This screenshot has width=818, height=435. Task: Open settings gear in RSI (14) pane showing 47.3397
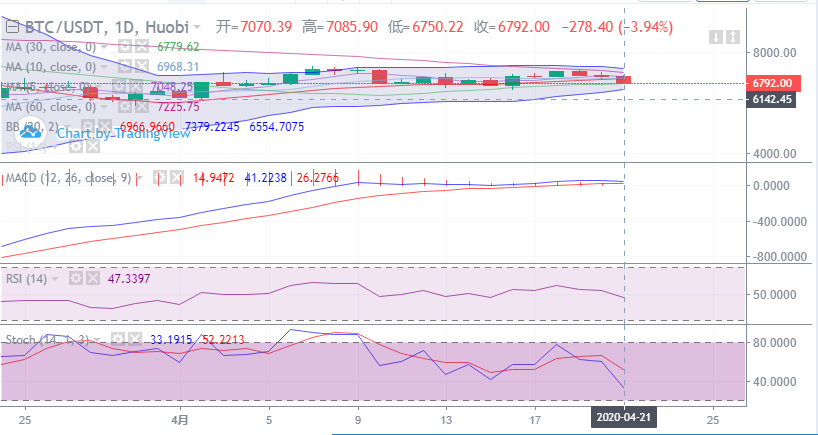coord(76,279)
